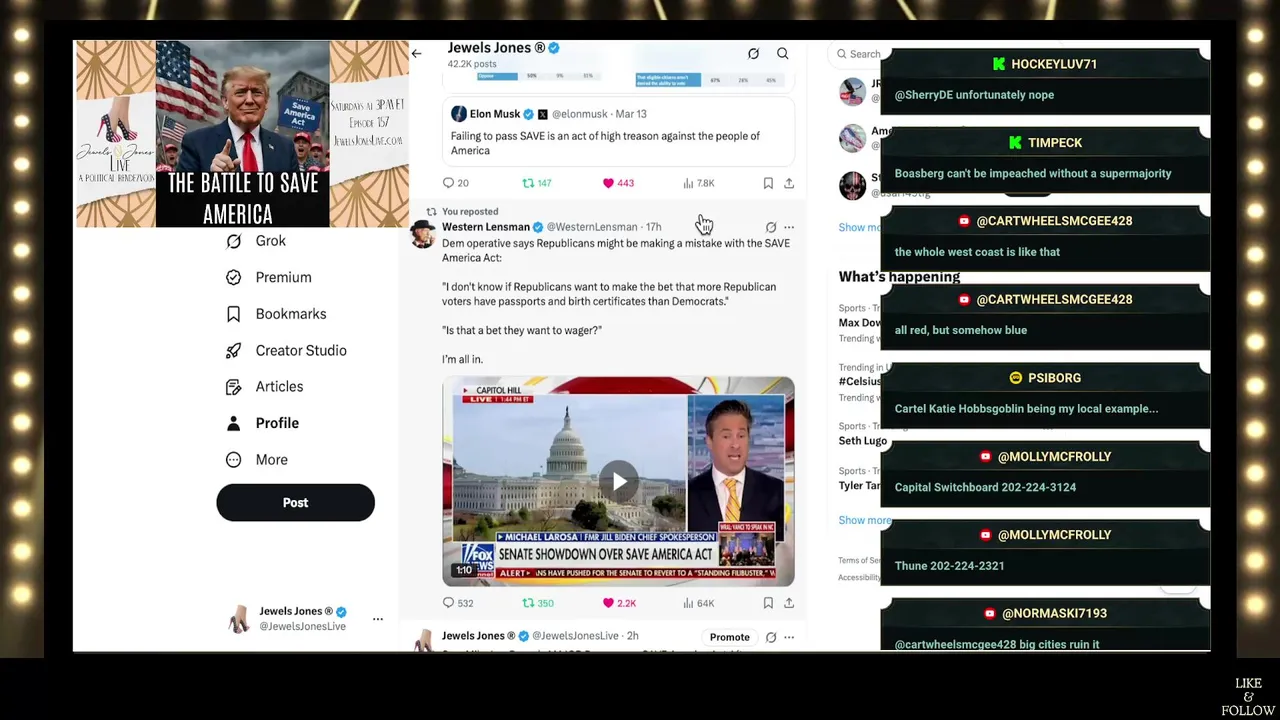The height and width of the screenshot is (720, 1280).
Task: Click HOCKEYLUV71 chat message
Action: tap(1045, 80)
